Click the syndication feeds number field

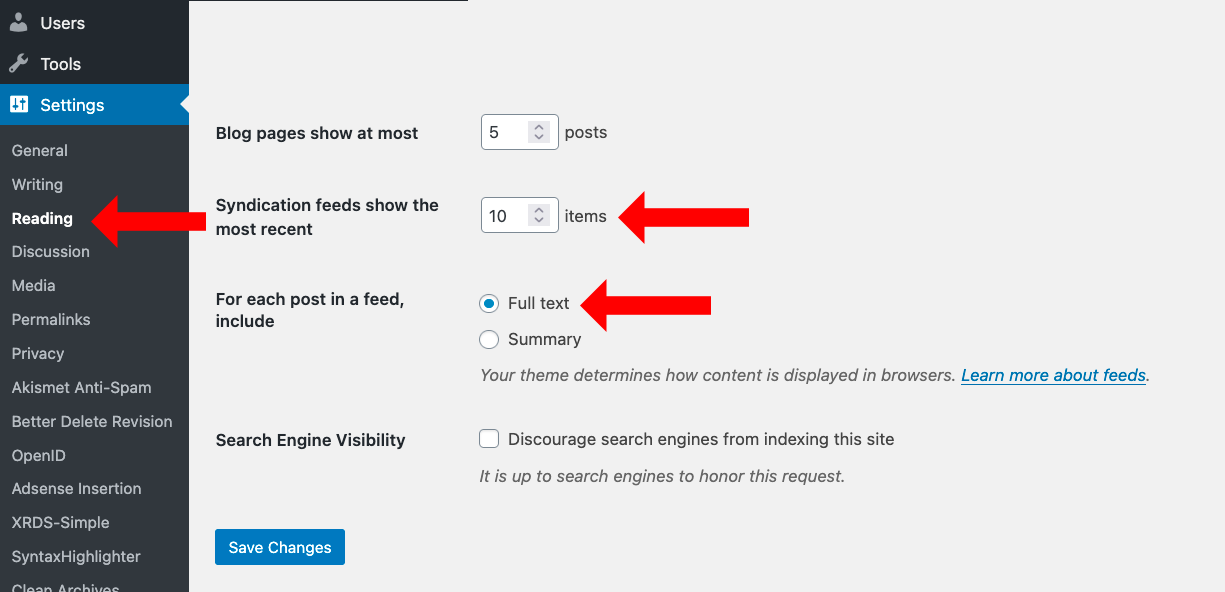tap(505, 216)
